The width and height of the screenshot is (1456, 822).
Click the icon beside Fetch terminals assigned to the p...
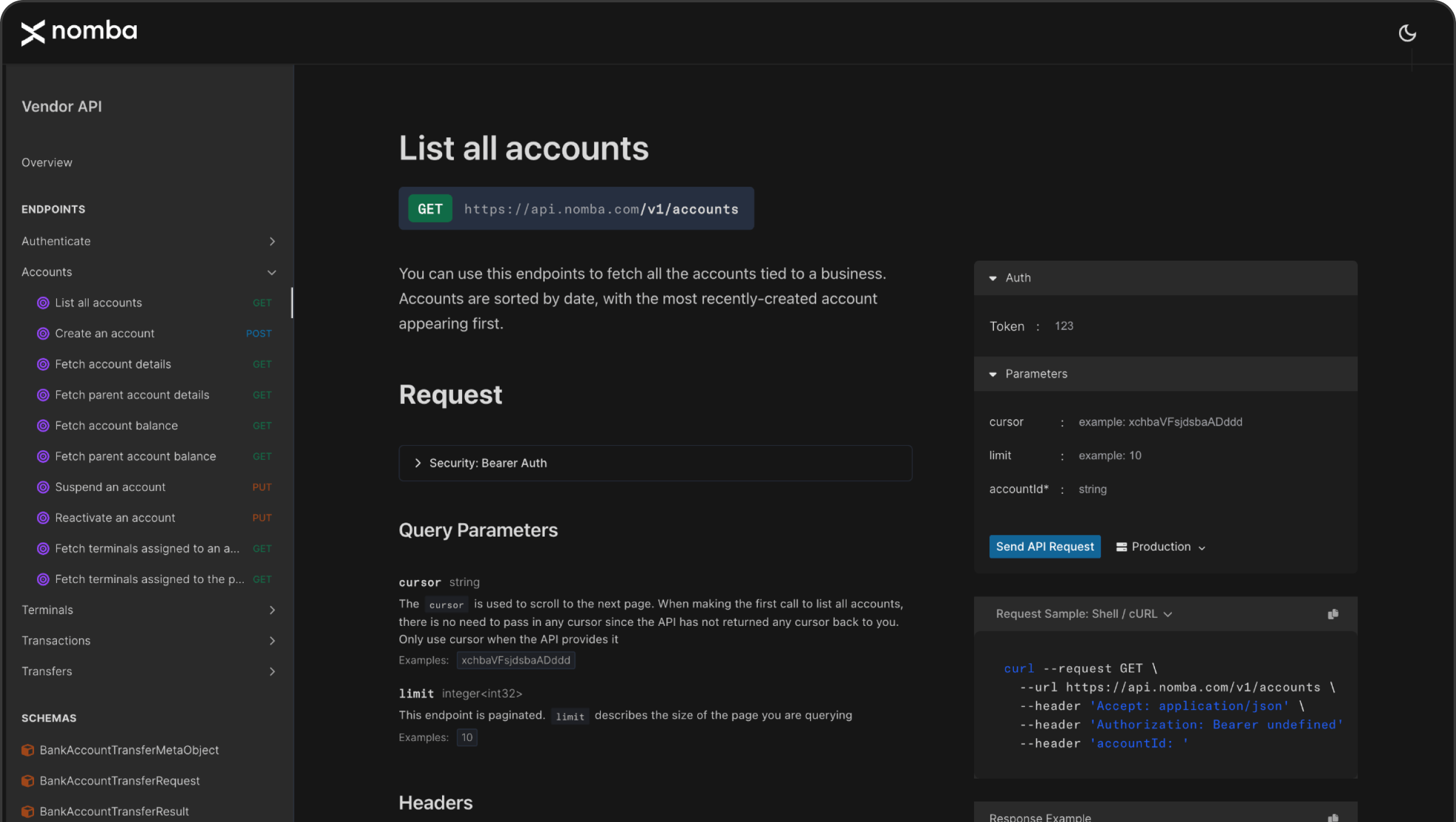(x=43, y=580)
